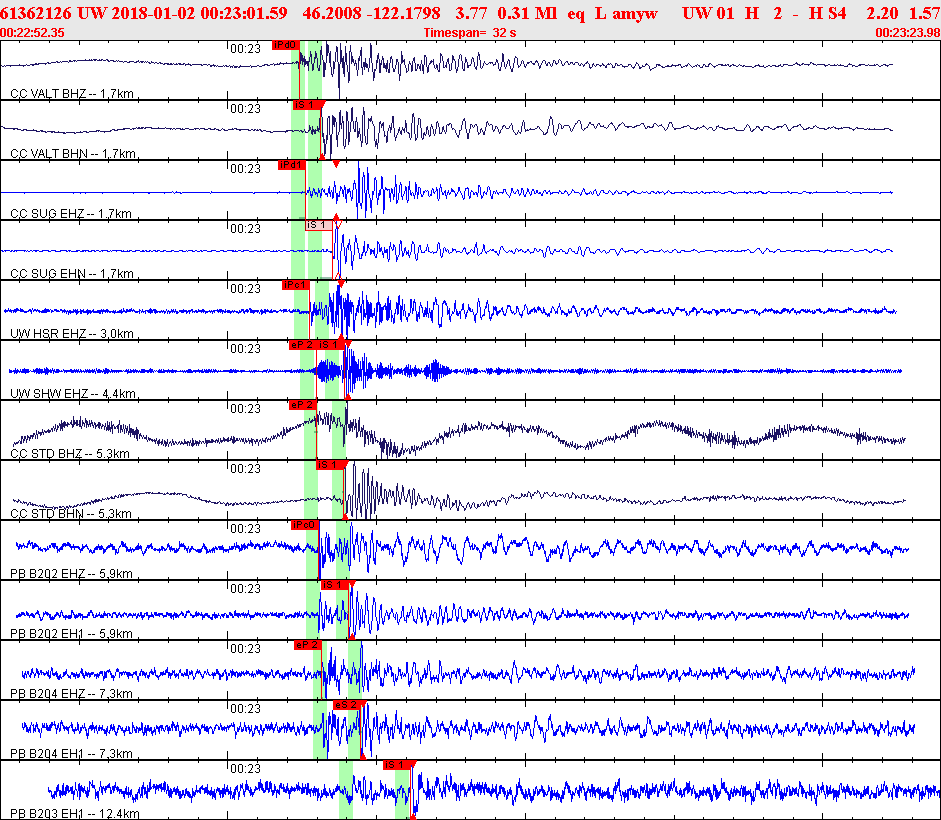Select the iS 1 pick flag on STD BHN
The image size is (941, 820).
330,465
